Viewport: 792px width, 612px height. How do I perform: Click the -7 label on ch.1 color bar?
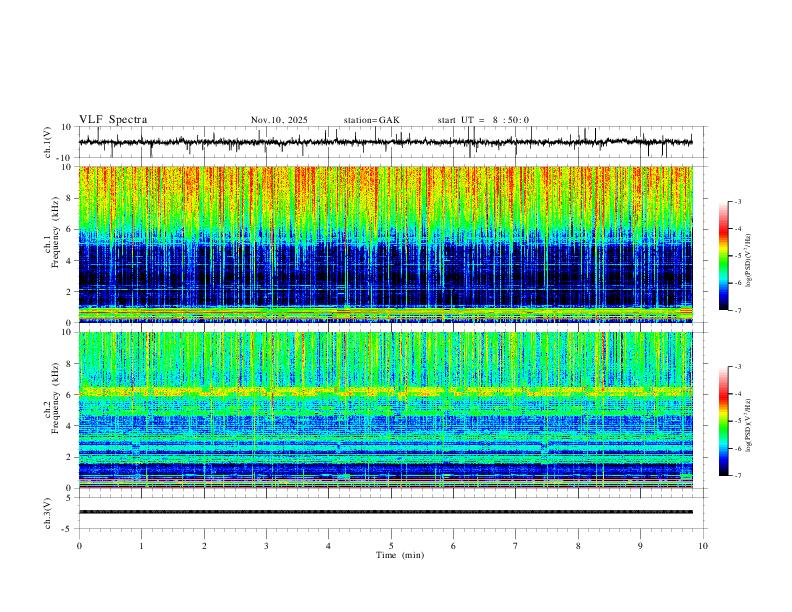tap(738, 311)
